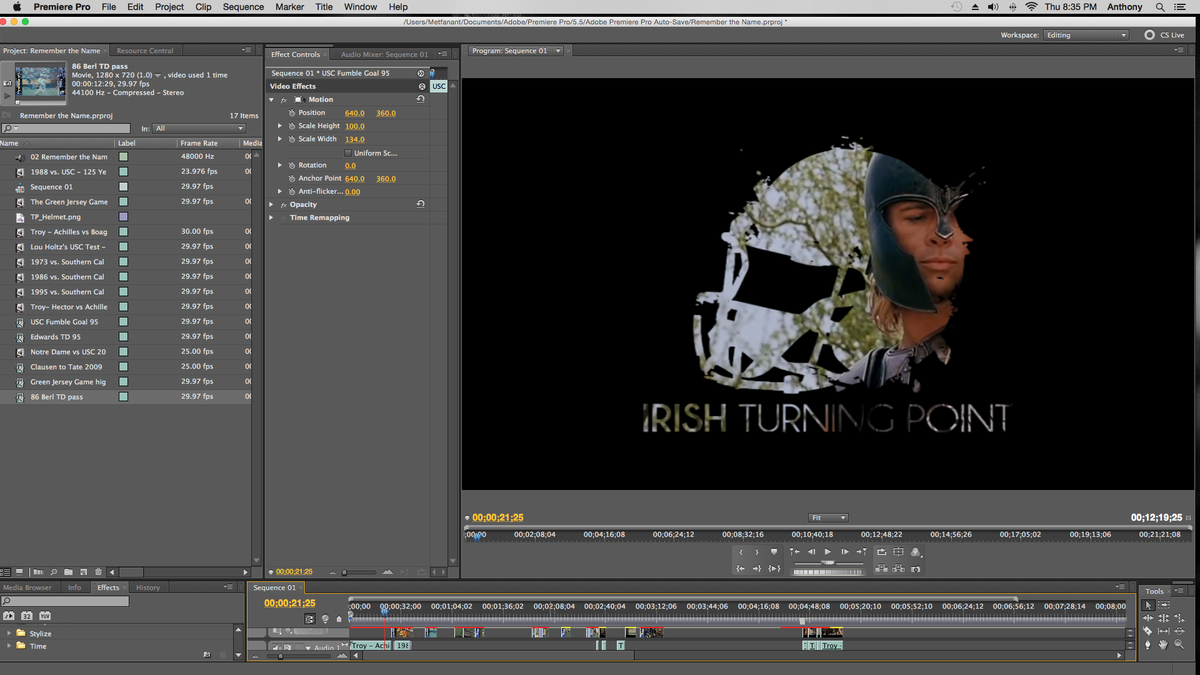Click the Effects panel search field
The width and height of the screenshot is (1200, 675).
pos(65,601)
